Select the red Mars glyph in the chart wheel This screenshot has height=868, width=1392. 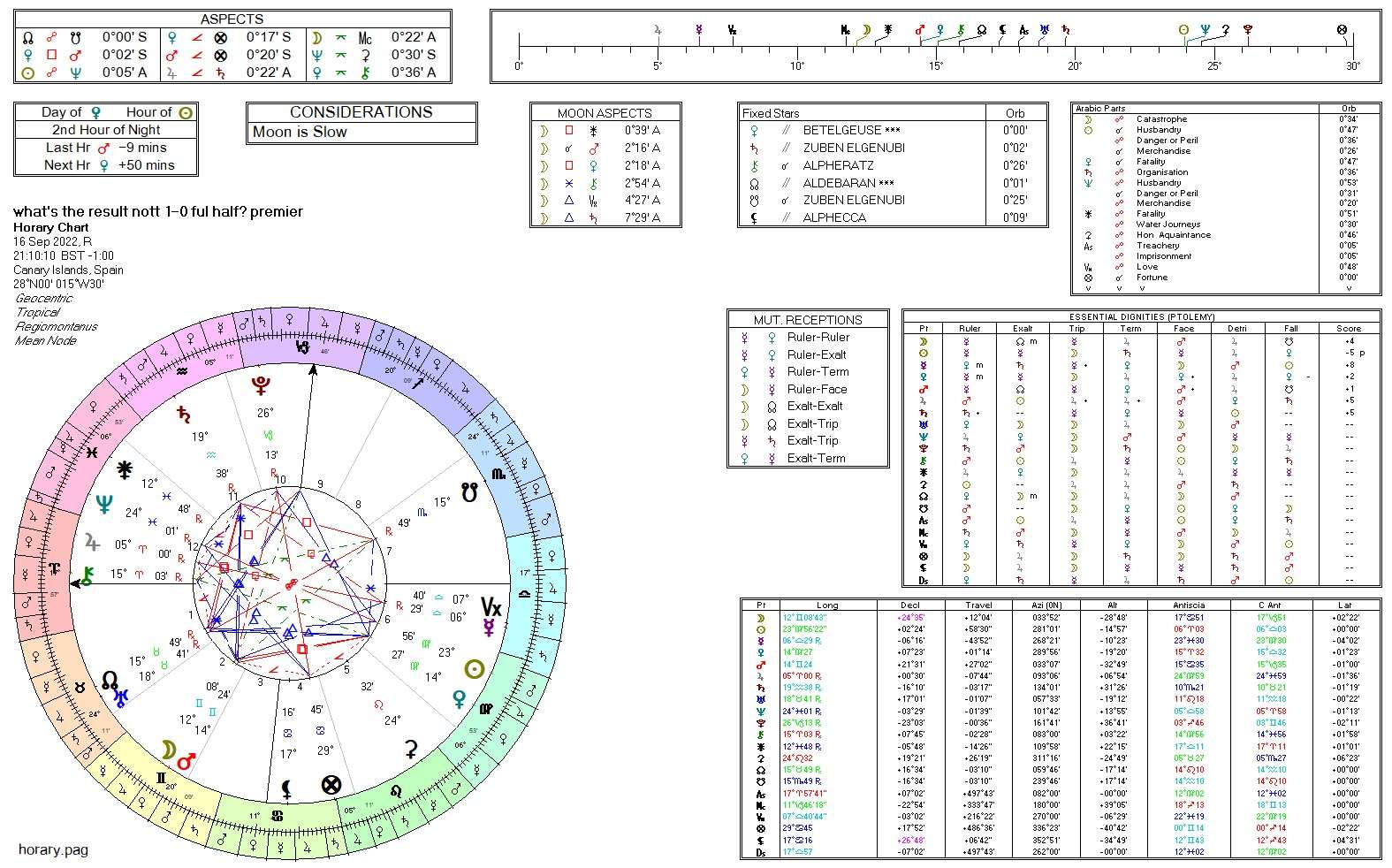coord(186,760)
